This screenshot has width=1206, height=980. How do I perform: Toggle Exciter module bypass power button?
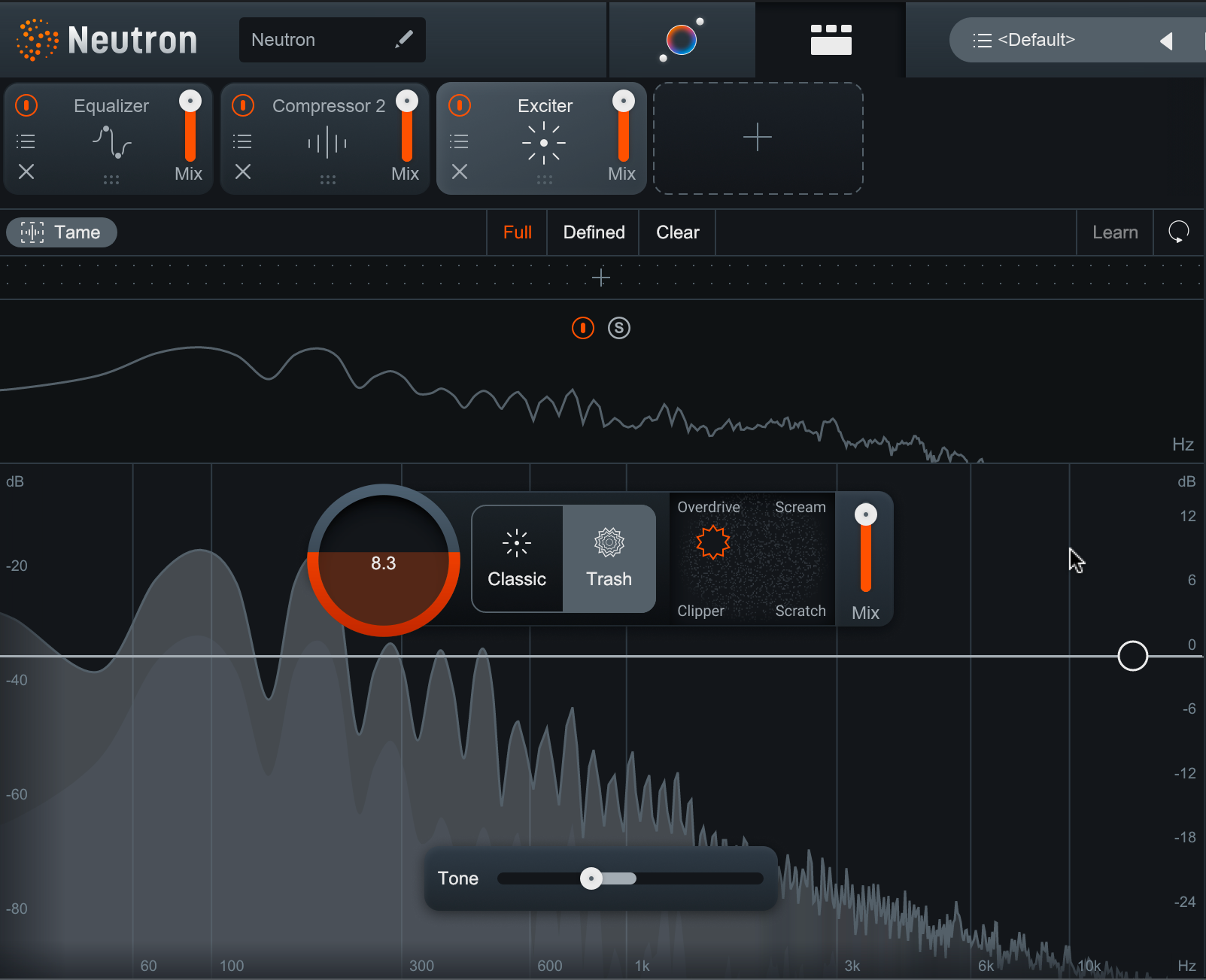click(460, 105)
